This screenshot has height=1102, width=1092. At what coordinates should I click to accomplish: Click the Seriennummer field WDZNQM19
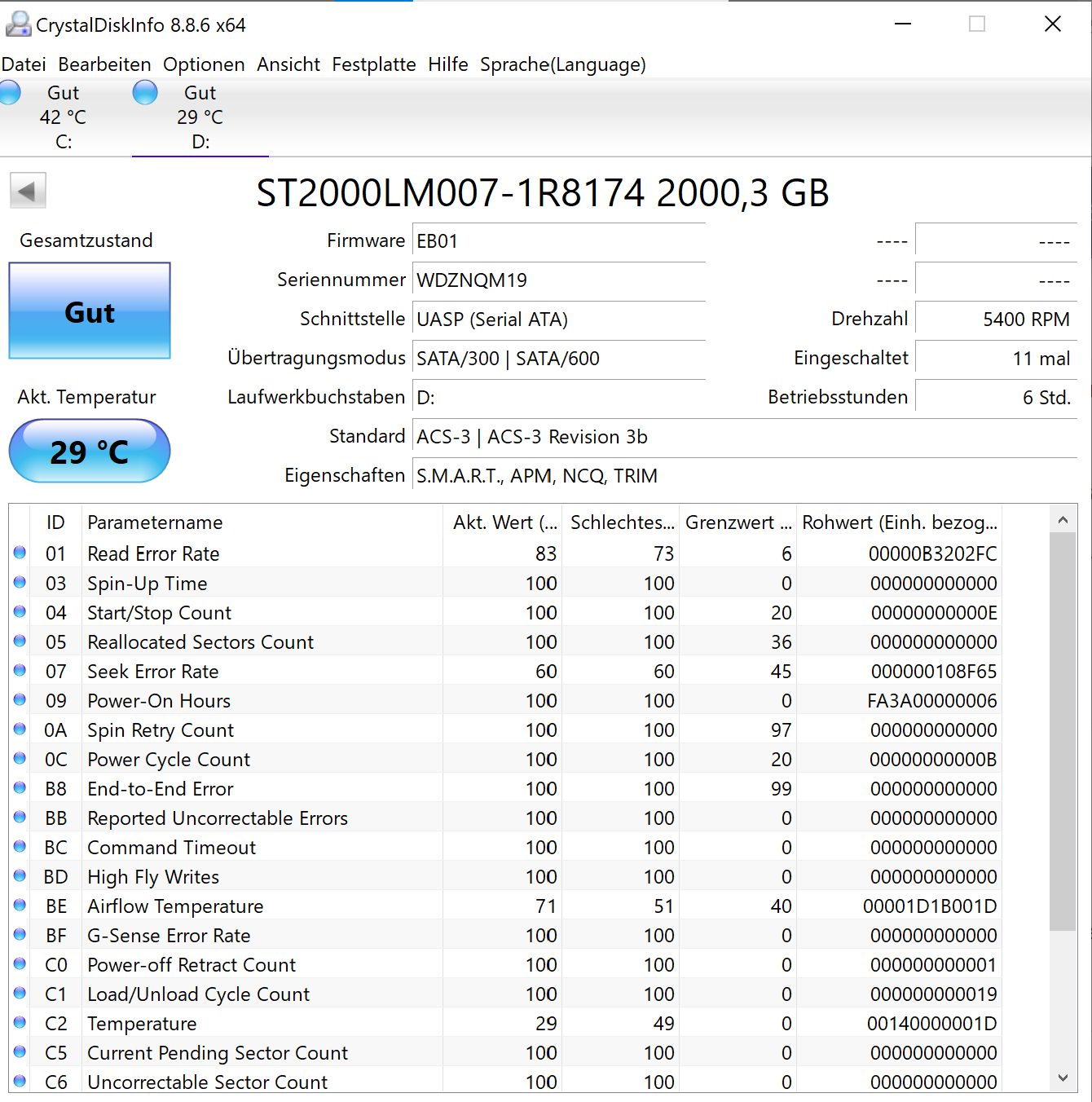point(559,280)
